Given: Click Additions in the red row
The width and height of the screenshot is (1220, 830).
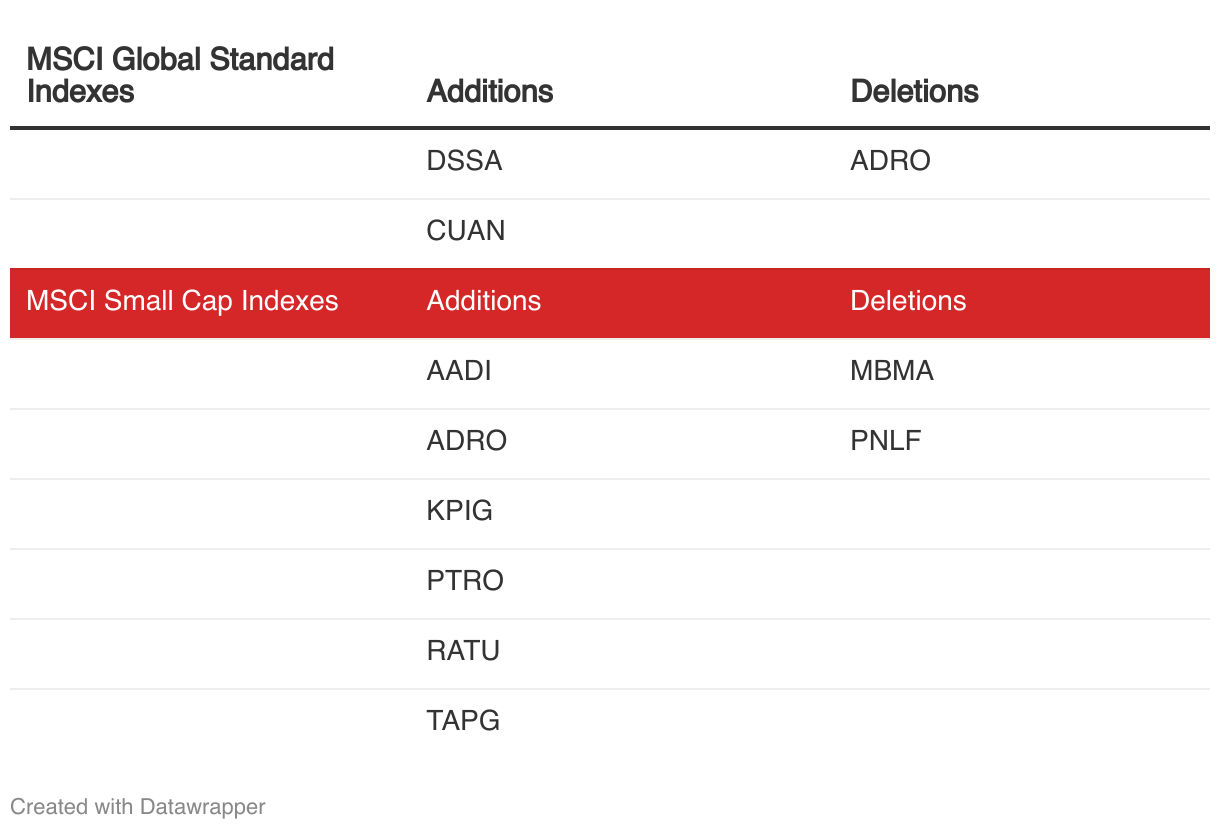Looking at the screenshot, I should (484, 301).
